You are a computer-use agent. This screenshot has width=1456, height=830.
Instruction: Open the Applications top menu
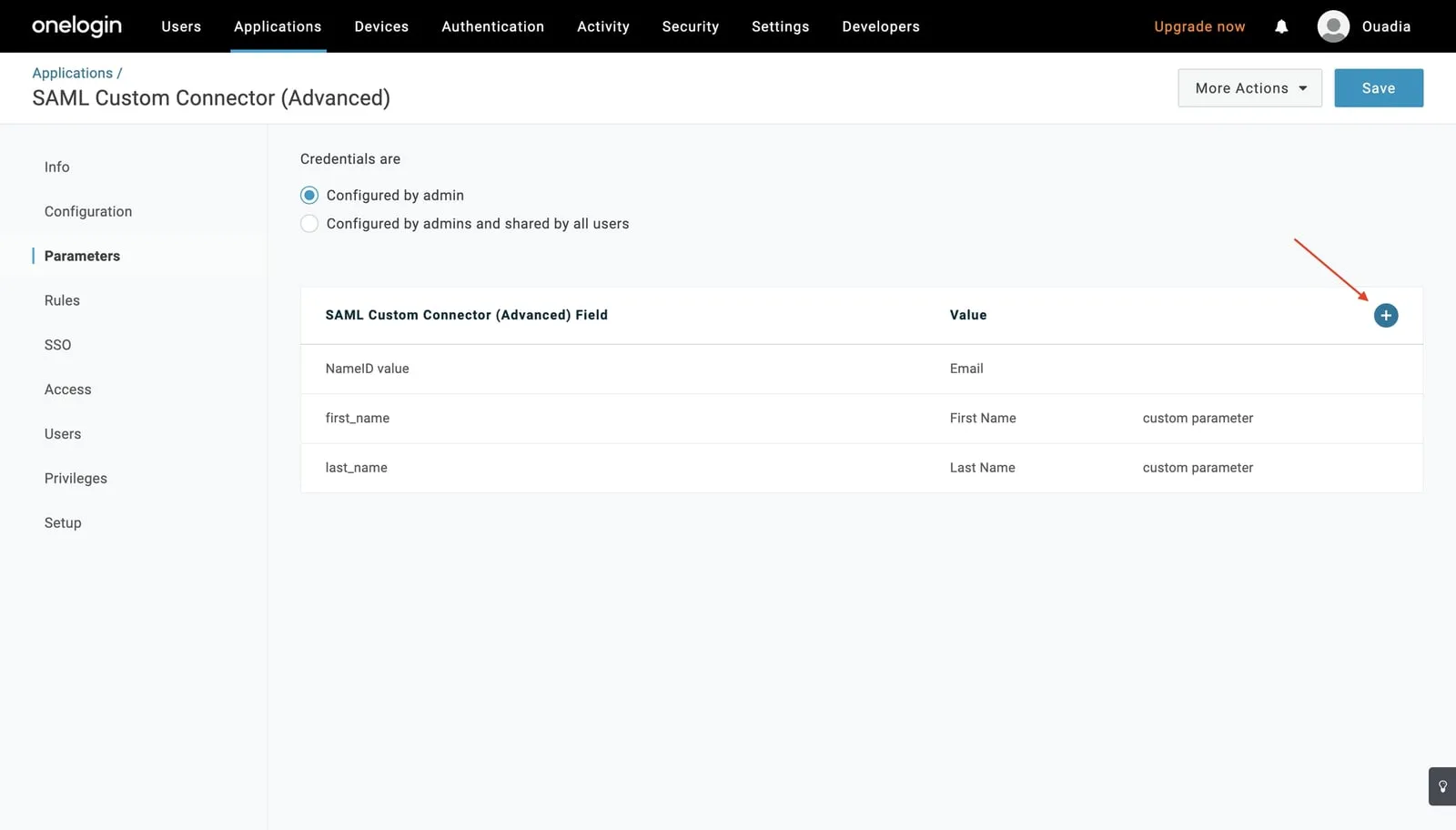click(x=278, y=26)
